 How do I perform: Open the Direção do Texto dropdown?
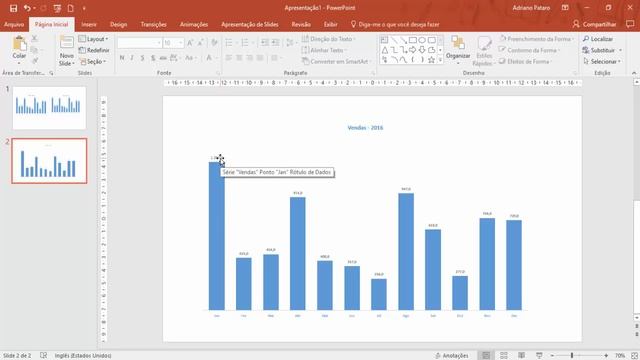[x=329, y=39]
